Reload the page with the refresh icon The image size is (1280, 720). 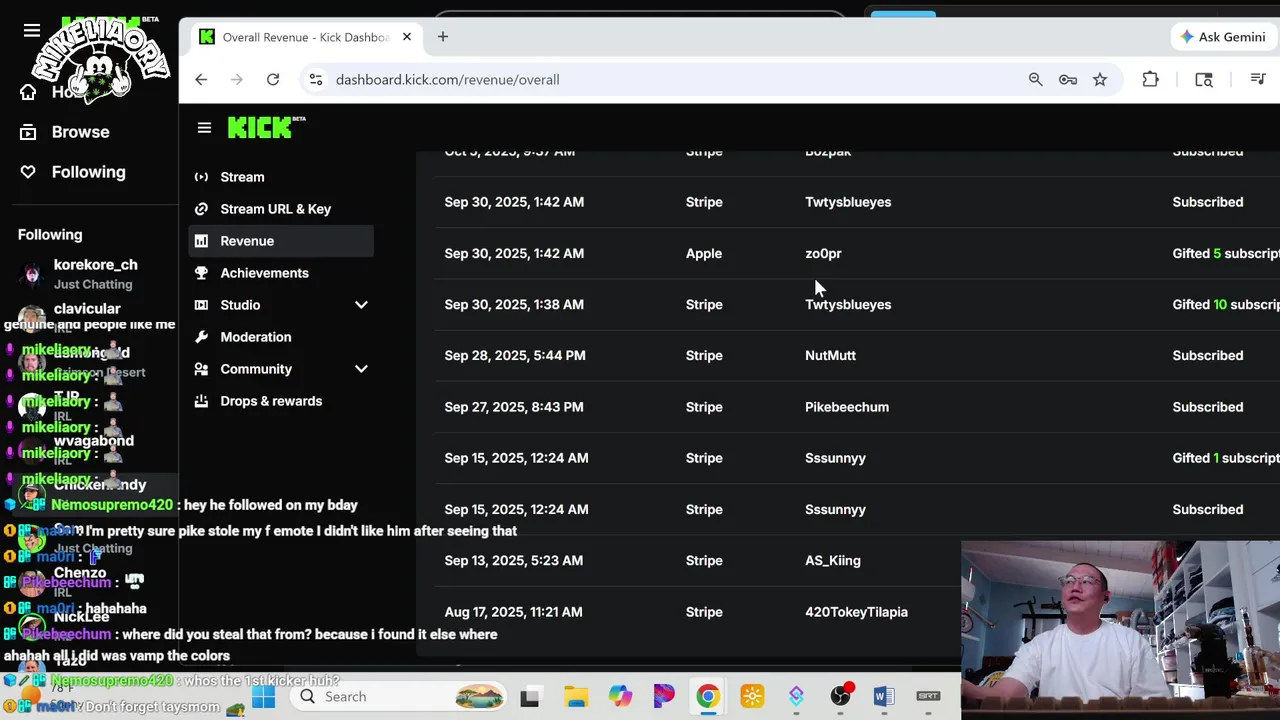[x=273, y=79]
